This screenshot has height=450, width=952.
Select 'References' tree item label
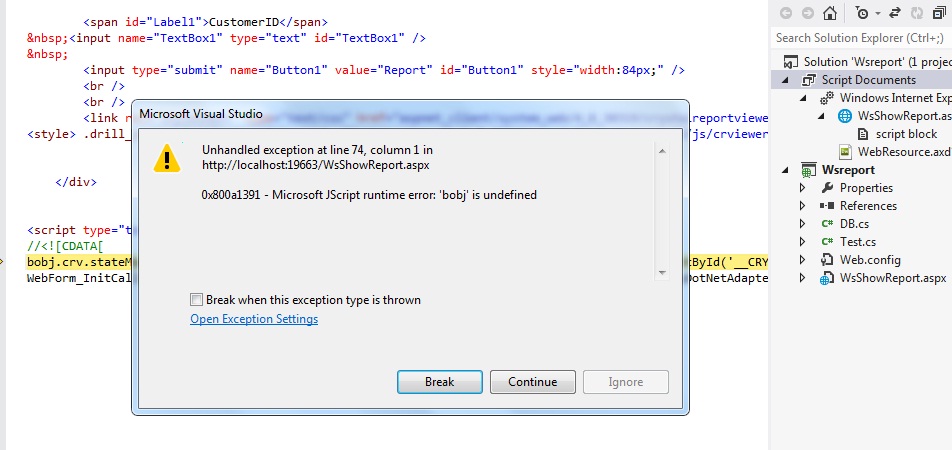(x=868, y=206)
